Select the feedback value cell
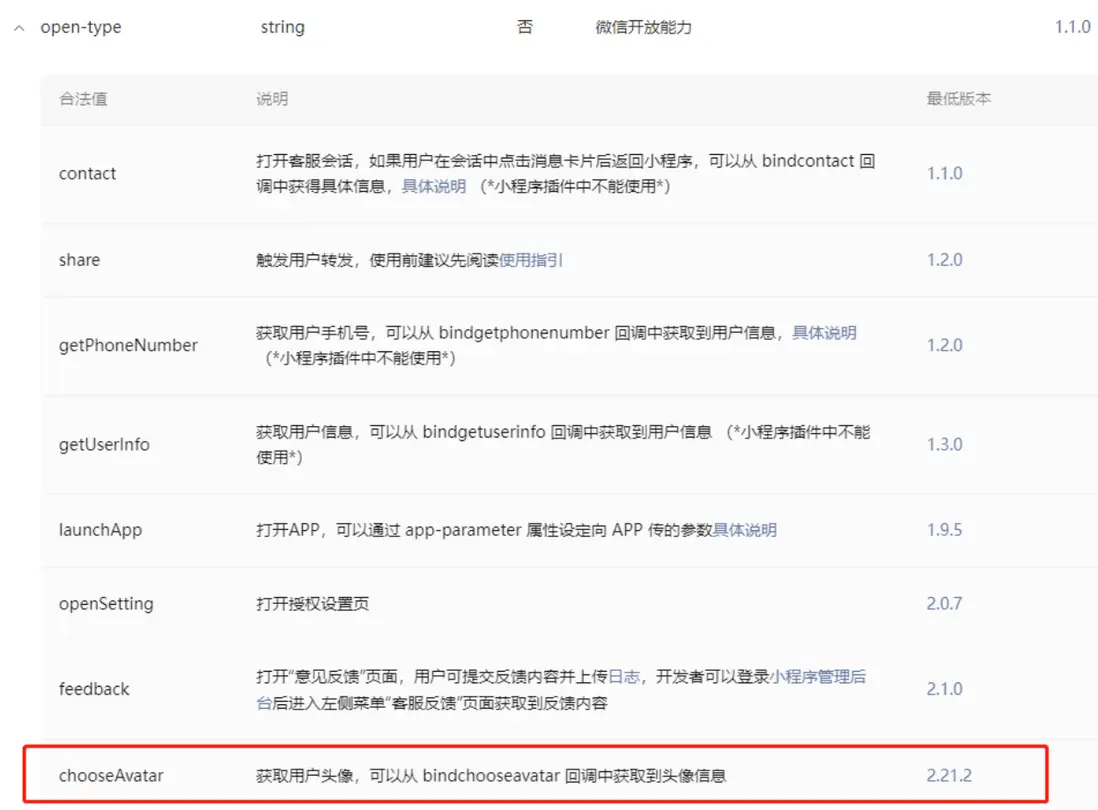Screen dimensions: 1098x810 tap(94, 689)
